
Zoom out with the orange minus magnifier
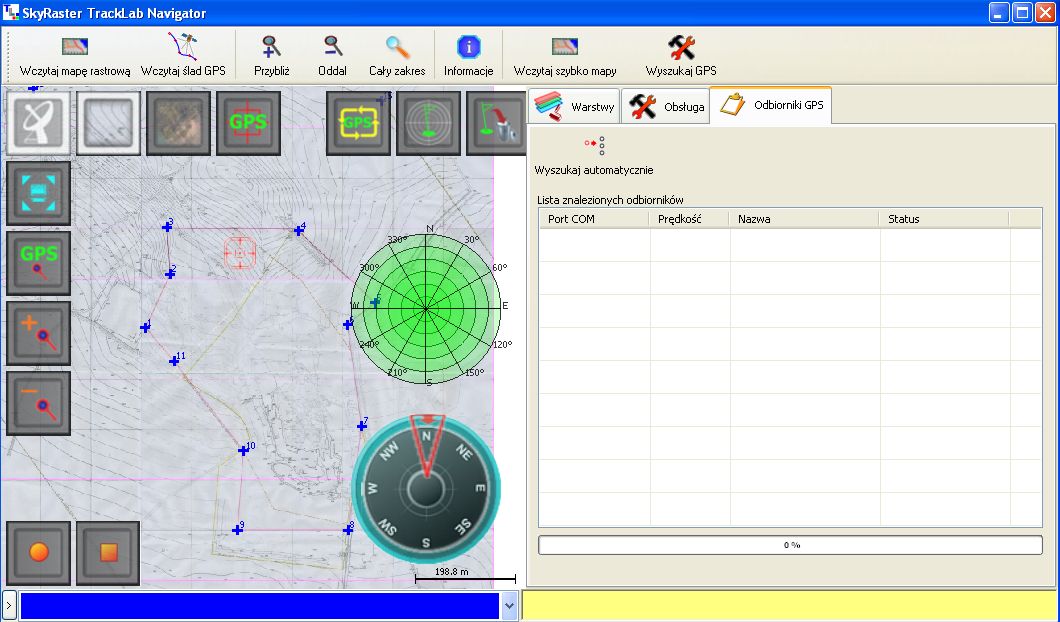[x=39, y=403]
